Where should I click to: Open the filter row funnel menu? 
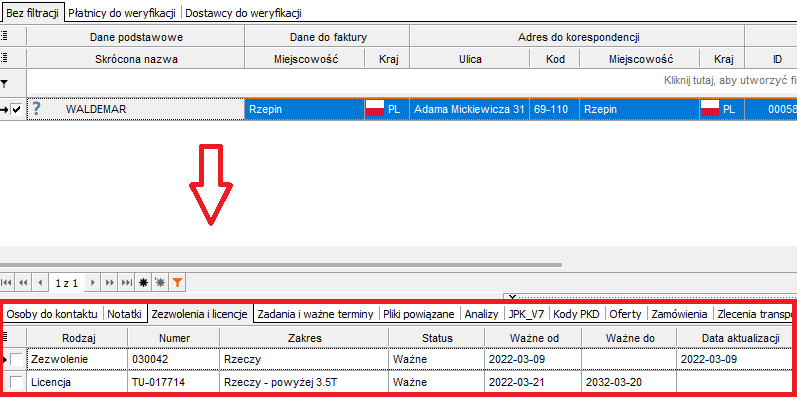point(6,82)
